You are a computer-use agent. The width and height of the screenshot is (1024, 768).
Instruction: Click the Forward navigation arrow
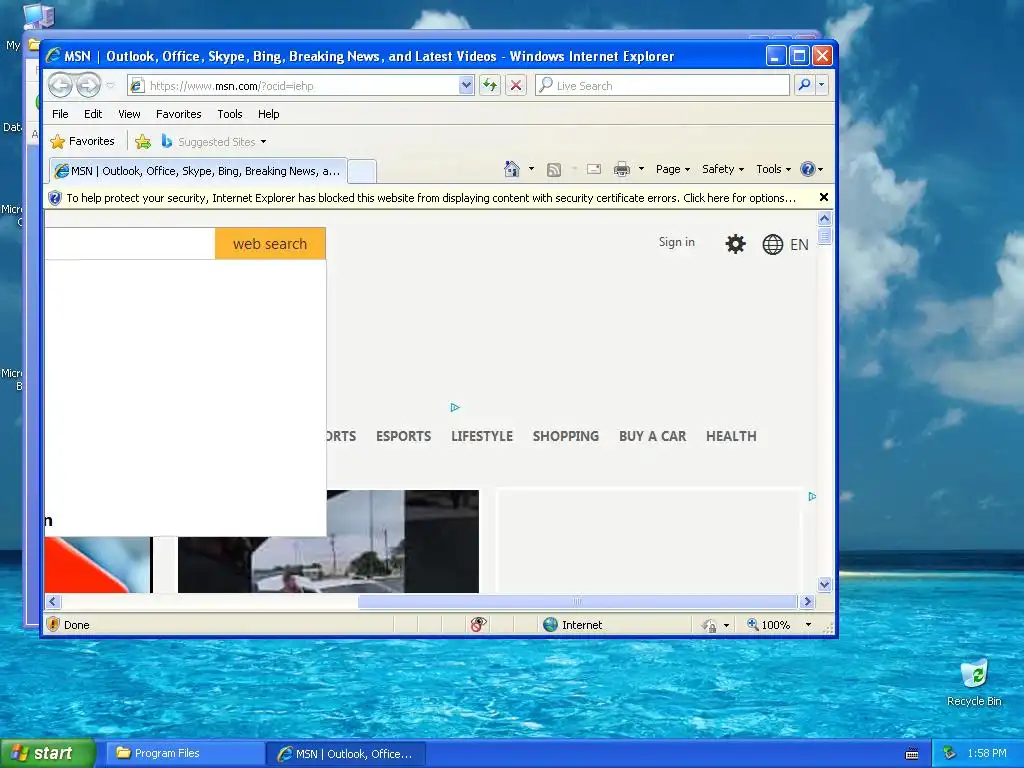(x=89, y=85)
